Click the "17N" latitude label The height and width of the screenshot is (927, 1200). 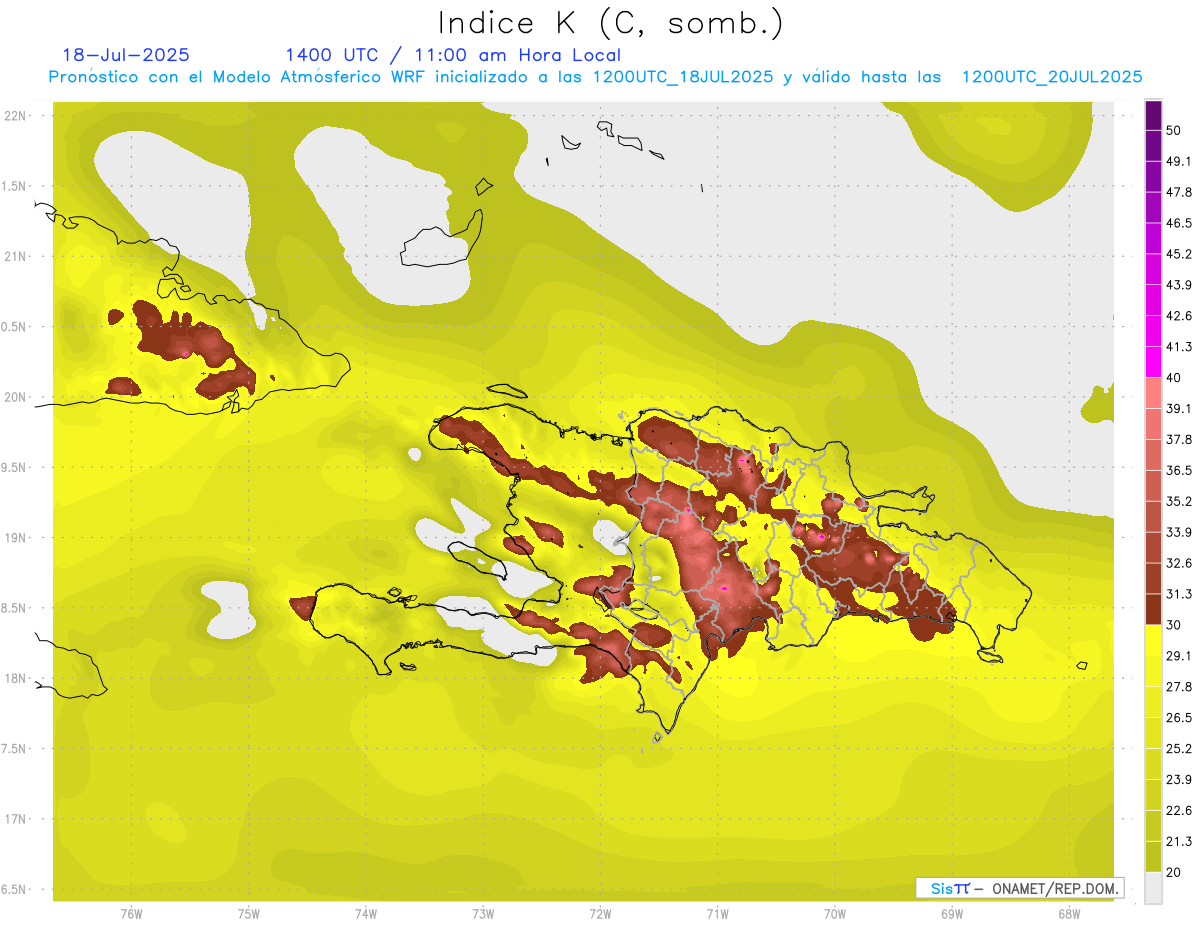coord(15,820)
